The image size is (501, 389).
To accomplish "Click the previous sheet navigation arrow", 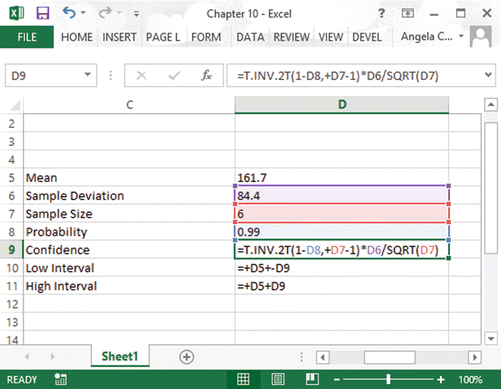I will (x=27, y=357).
